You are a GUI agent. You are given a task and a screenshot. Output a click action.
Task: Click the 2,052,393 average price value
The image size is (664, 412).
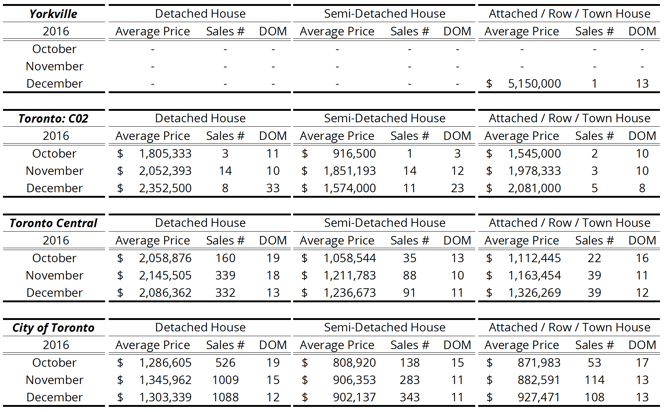[x=165, y=171]
